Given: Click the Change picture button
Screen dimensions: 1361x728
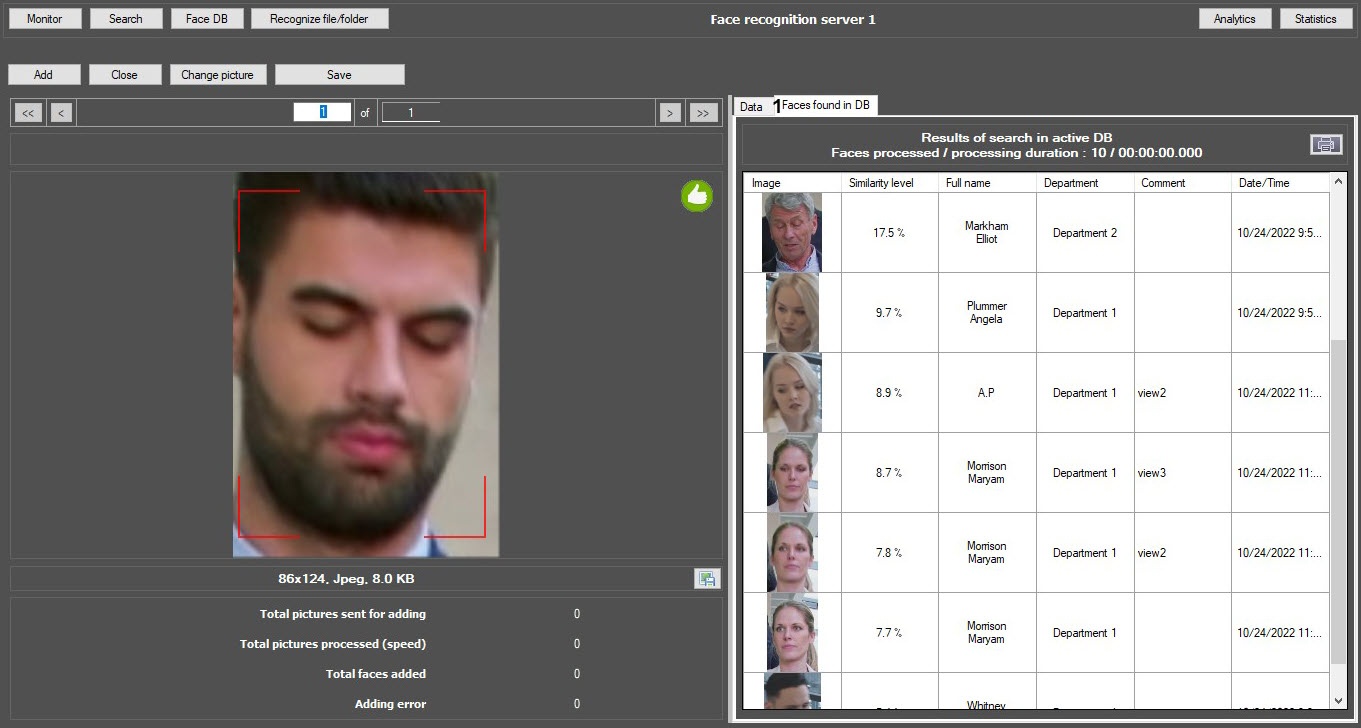Looking at the screenshot, I should [x=217, y=75].
